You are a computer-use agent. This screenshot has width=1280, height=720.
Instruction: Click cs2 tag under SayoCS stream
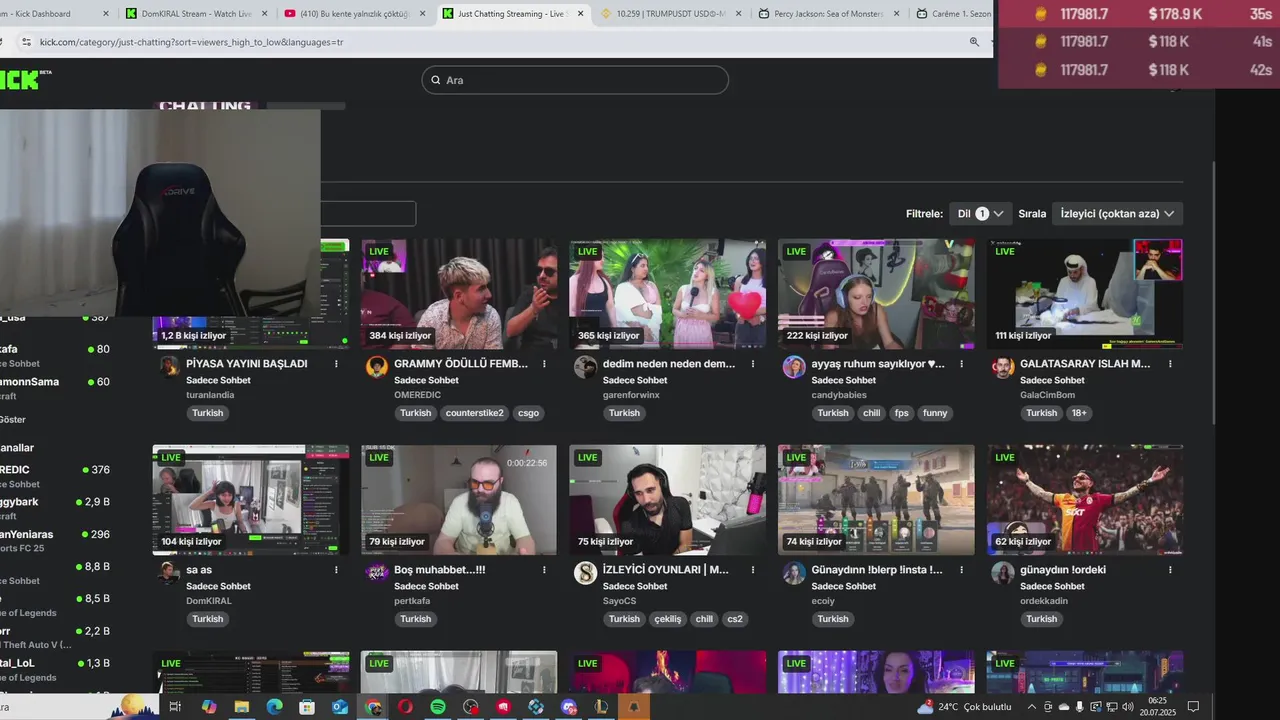(735, 619)
